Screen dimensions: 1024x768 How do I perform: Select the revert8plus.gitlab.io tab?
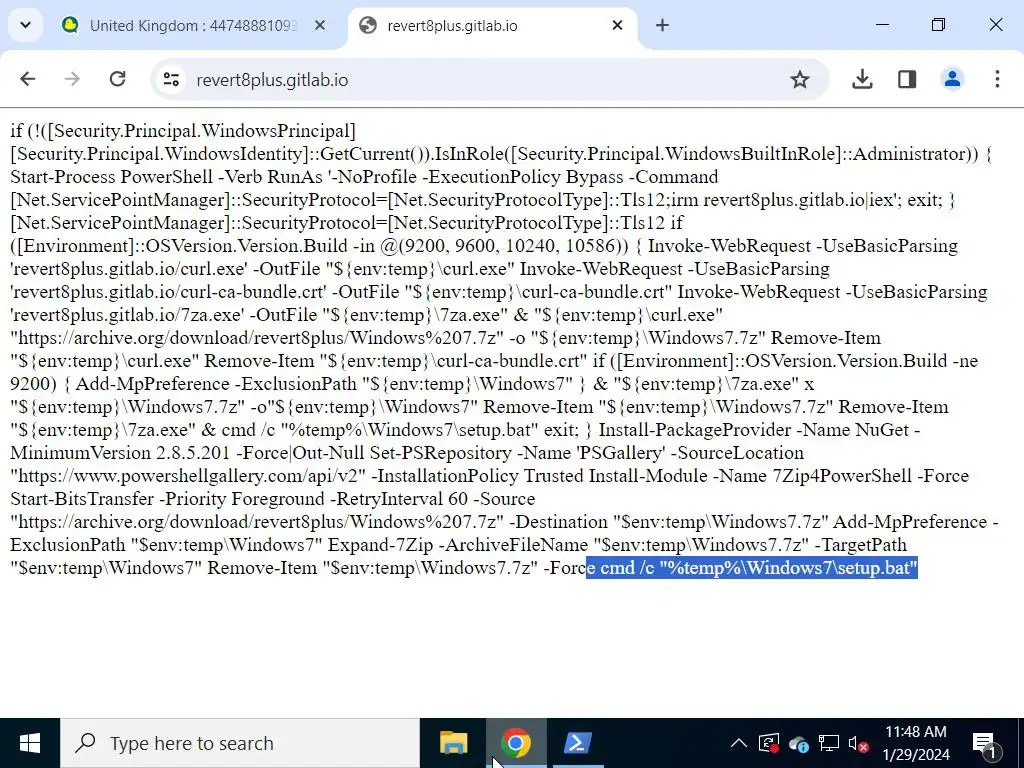pyautogui.click(x=492, y=25)
